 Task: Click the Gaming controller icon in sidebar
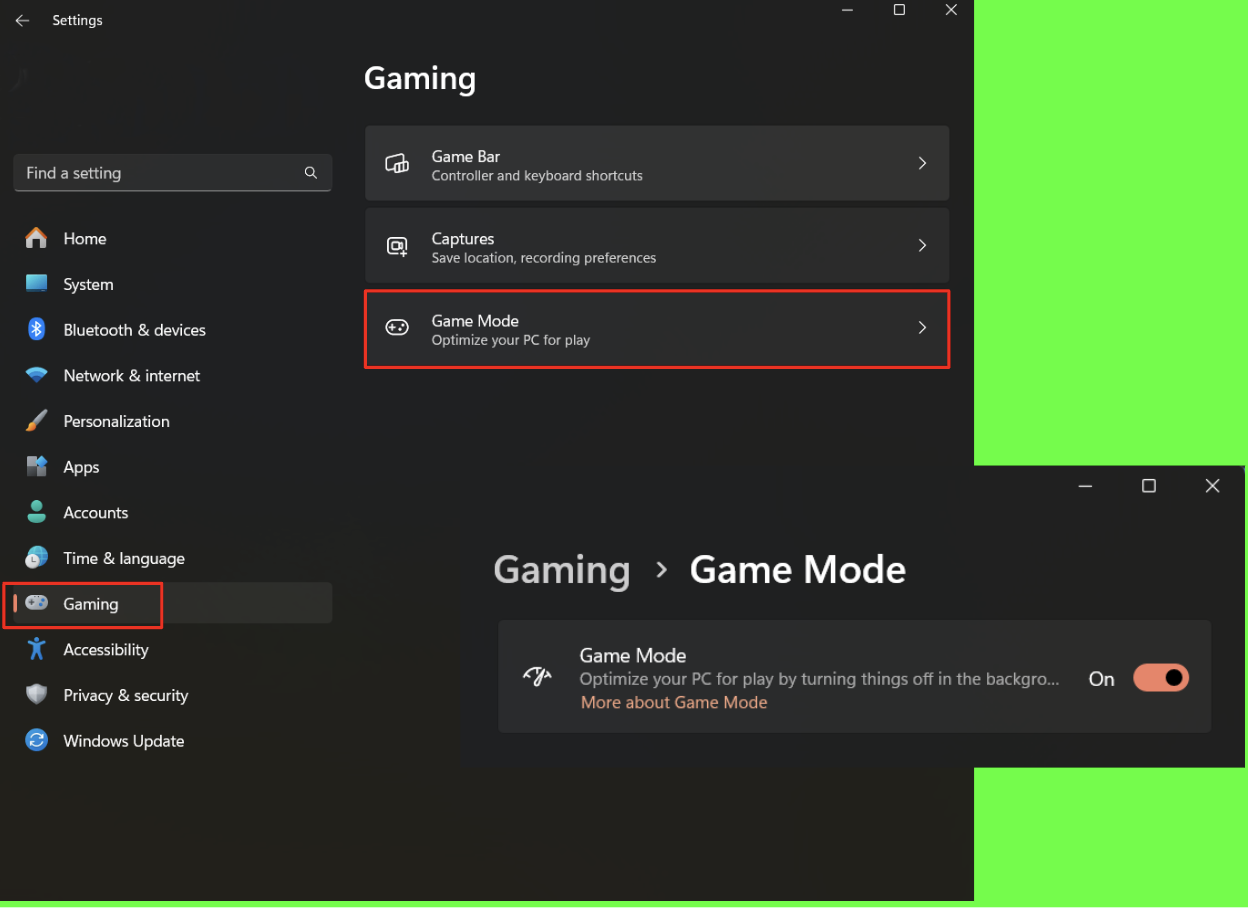coord(37,602)
